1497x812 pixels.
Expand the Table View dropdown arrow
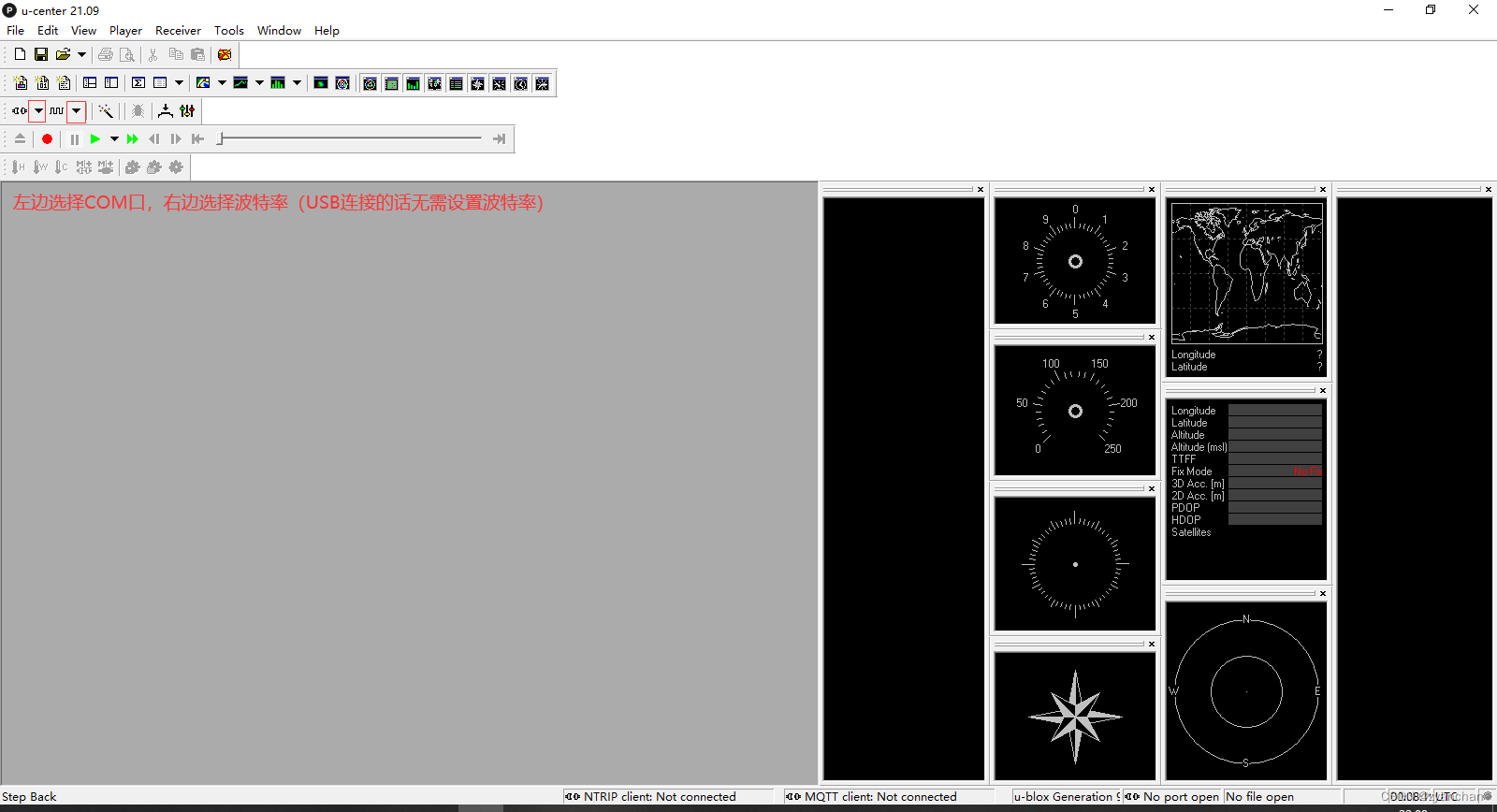[179, 83]
